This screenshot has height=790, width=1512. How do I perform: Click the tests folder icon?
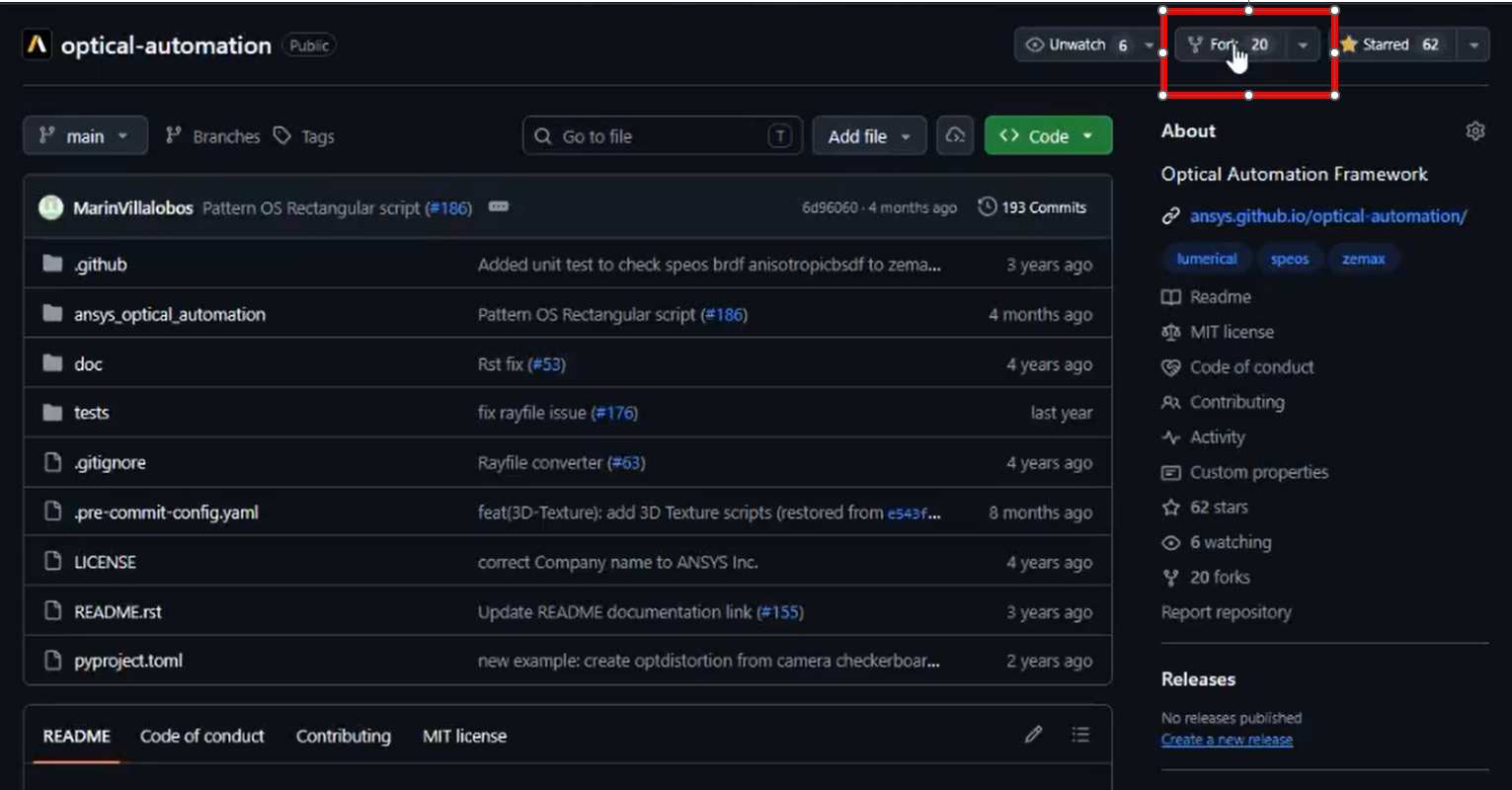(53, 412)
